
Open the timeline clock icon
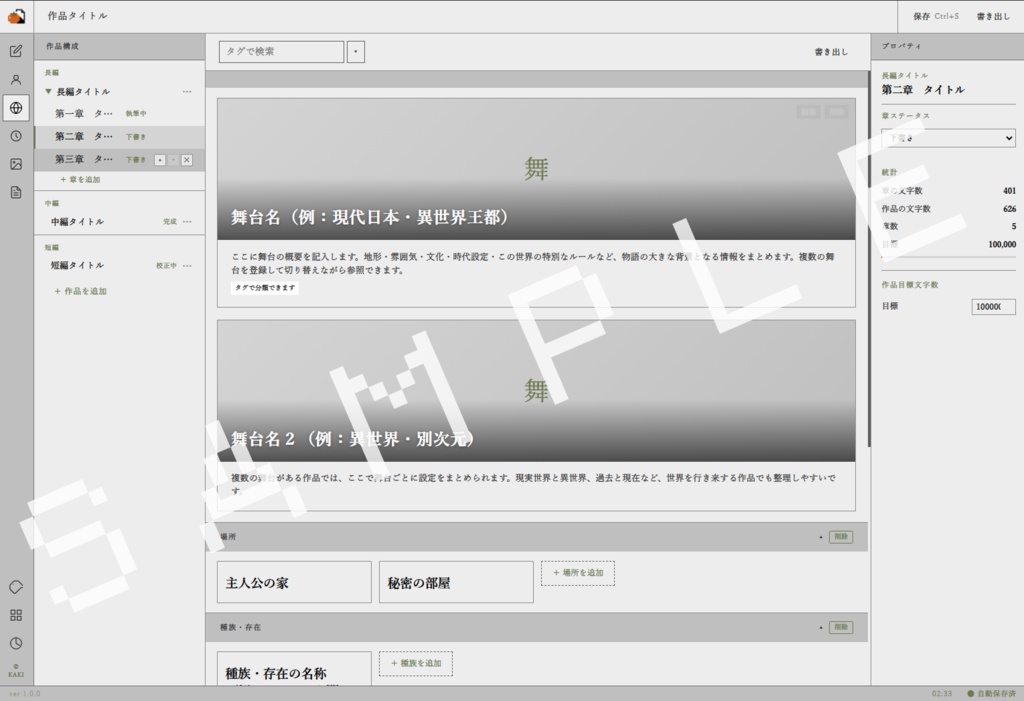point(16,136)
